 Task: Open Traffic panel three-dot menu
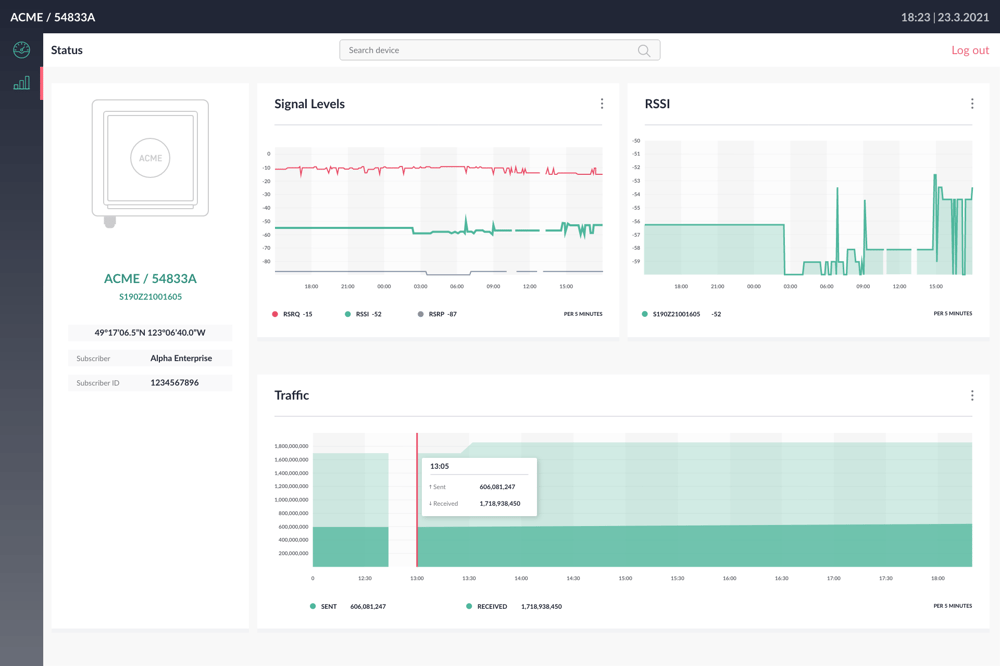click(x=972, y=396)
